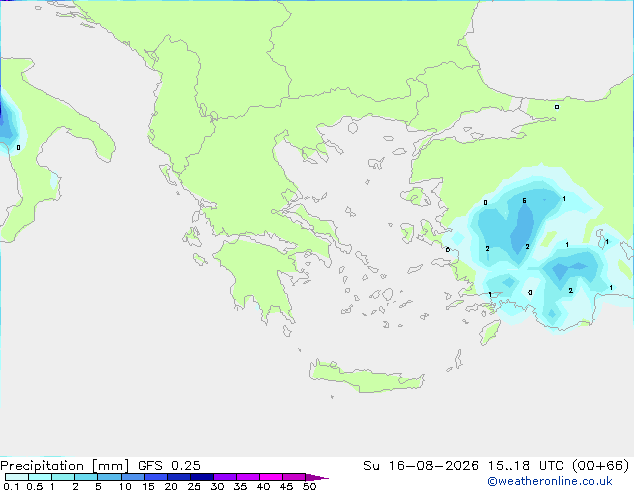Click the "GFS 0.25" model label
Image resolution: width=634 pixels, height=490 pixels.
pos(169,466)
